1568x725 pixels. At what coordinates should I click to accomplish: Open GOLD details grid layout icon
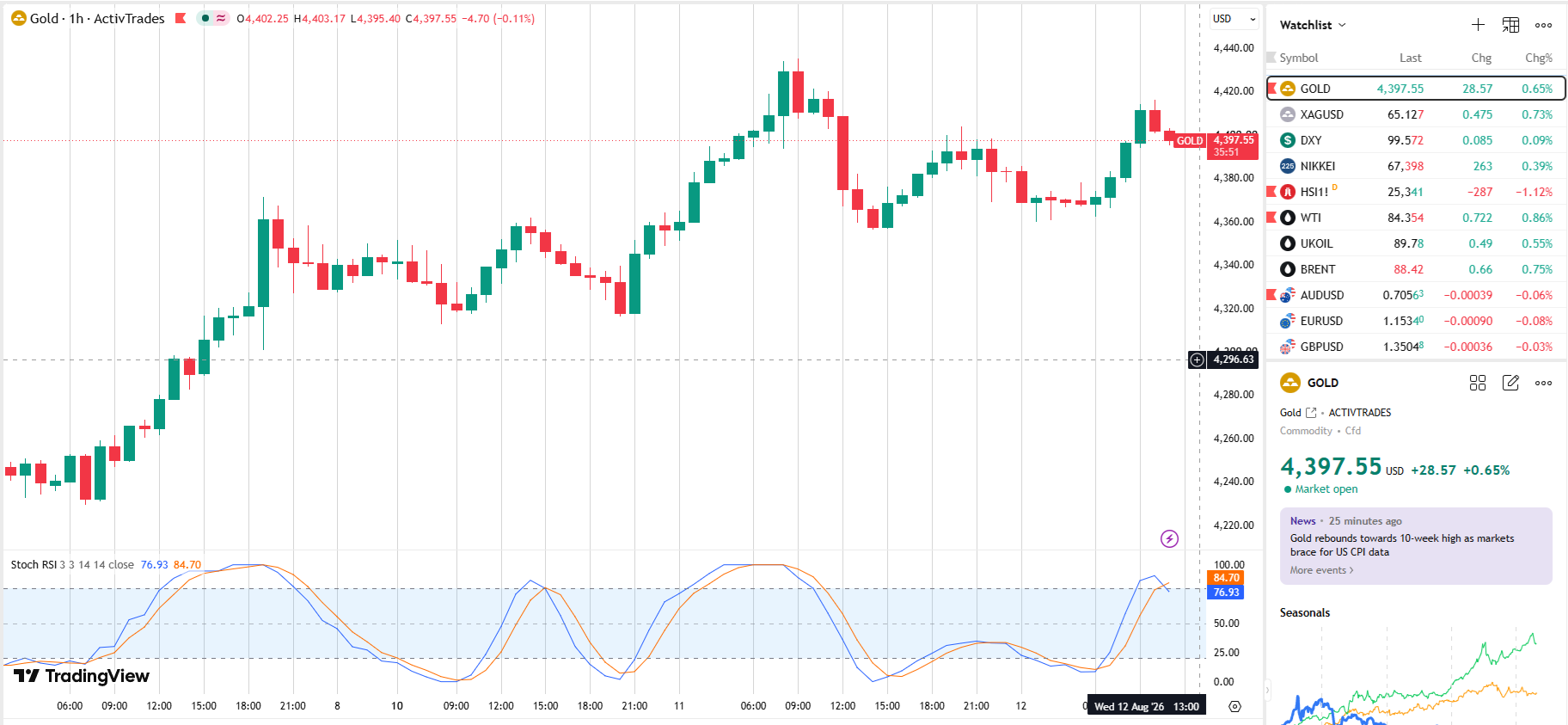[x=1478, y=383]
